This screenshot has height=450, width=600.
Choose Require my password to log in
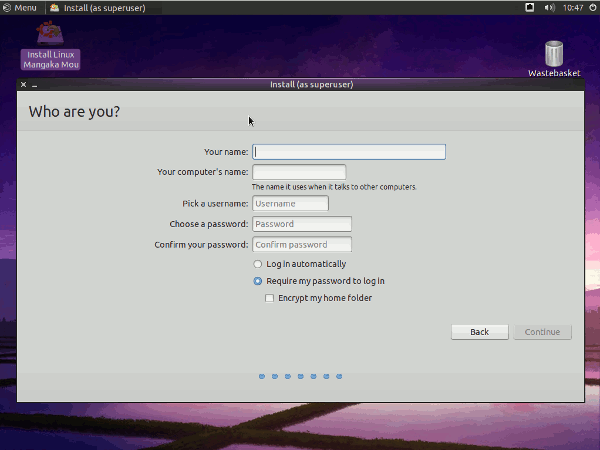(x=258, y=281)
